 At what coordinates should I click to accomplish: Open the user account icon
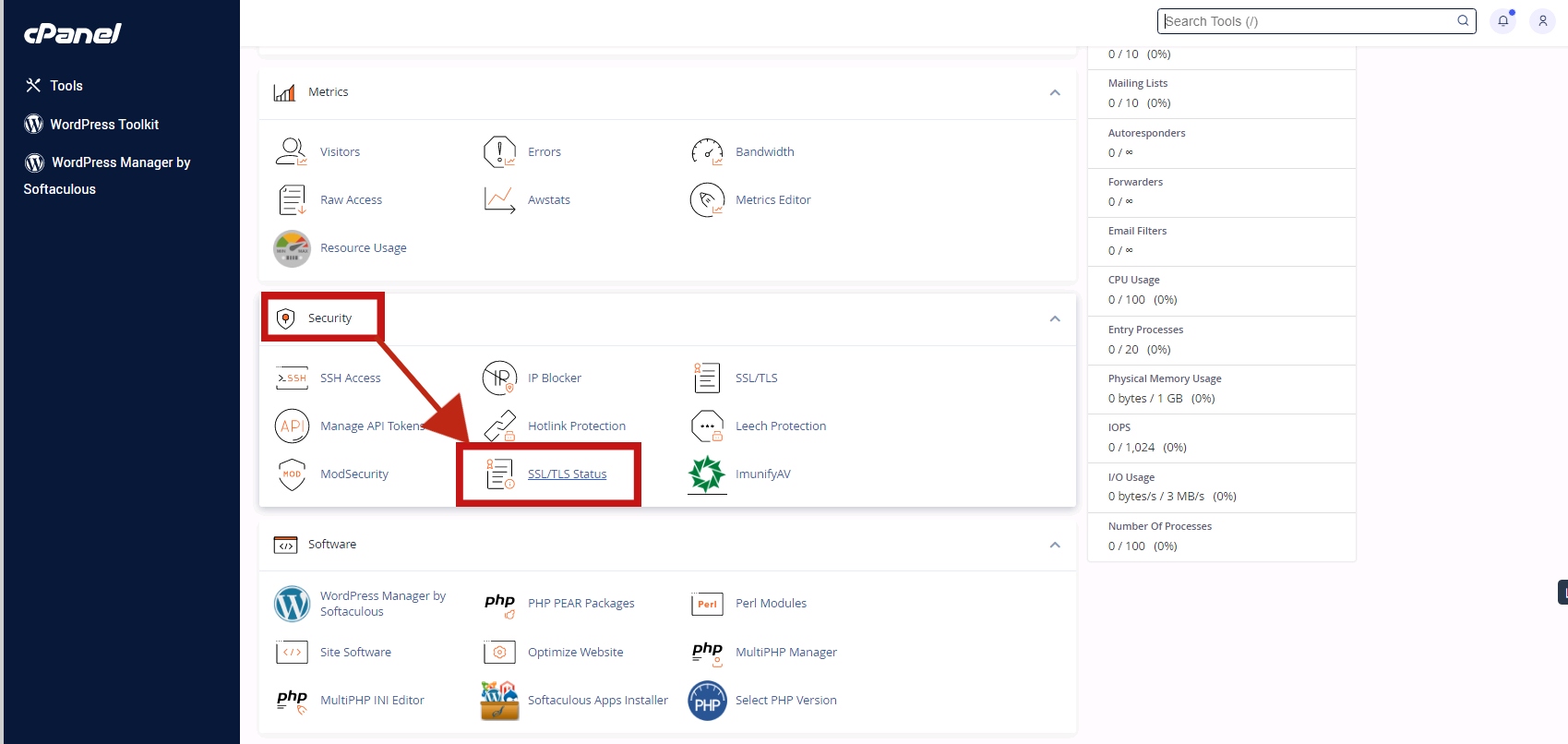(1542, 20)
